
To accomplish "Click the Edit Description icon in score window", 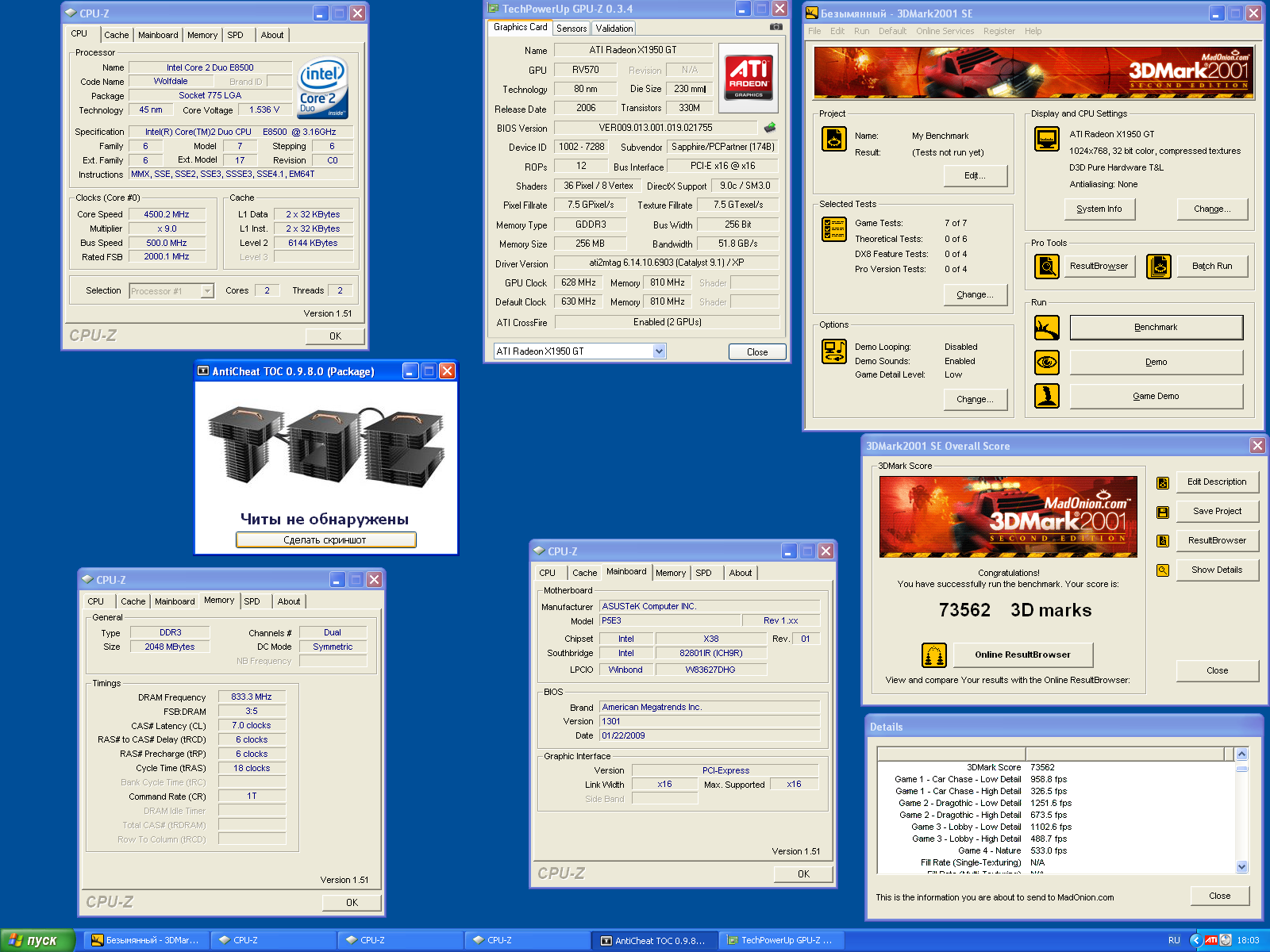I will click(x=1163, y=482).
